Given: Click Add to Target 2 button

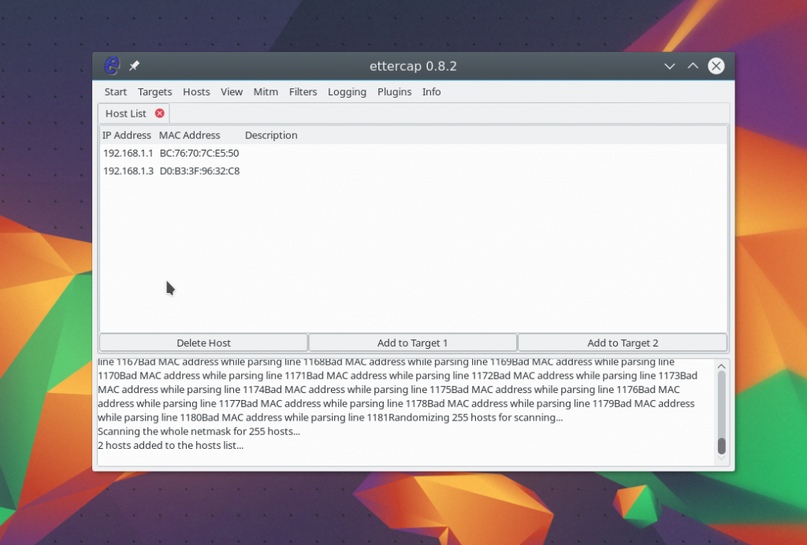Looking at the screenshot, I should [622, 343].
